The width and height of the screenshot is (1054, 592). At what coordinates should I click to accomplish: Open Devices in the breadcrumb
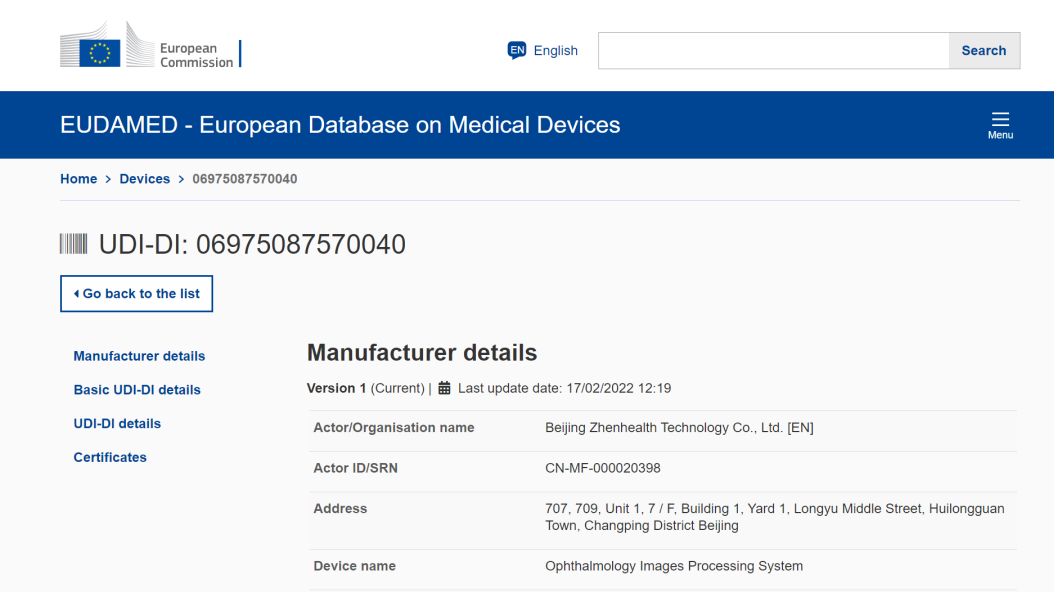point(145,179)
